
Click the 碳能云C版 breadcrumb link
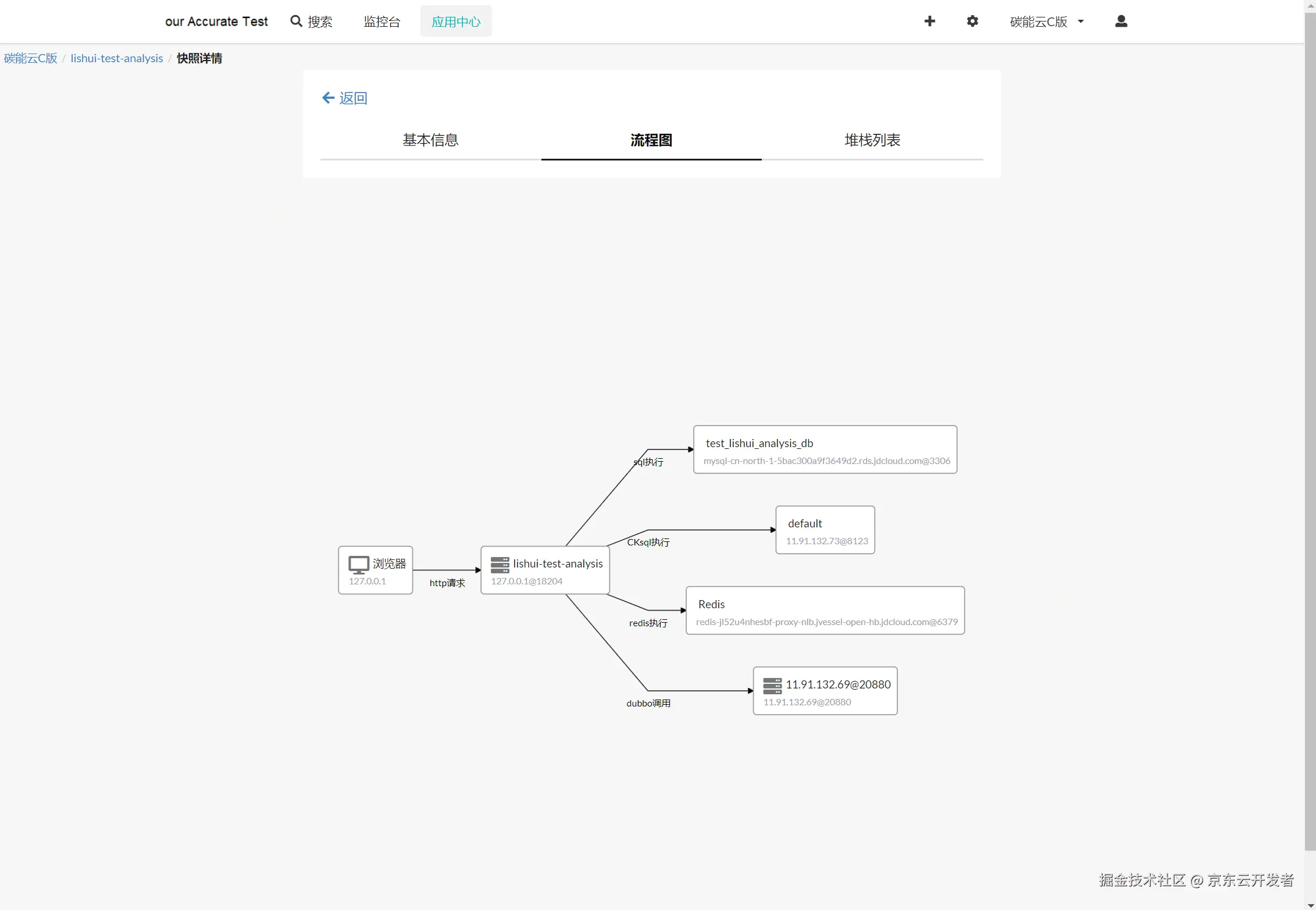point(31,58)
